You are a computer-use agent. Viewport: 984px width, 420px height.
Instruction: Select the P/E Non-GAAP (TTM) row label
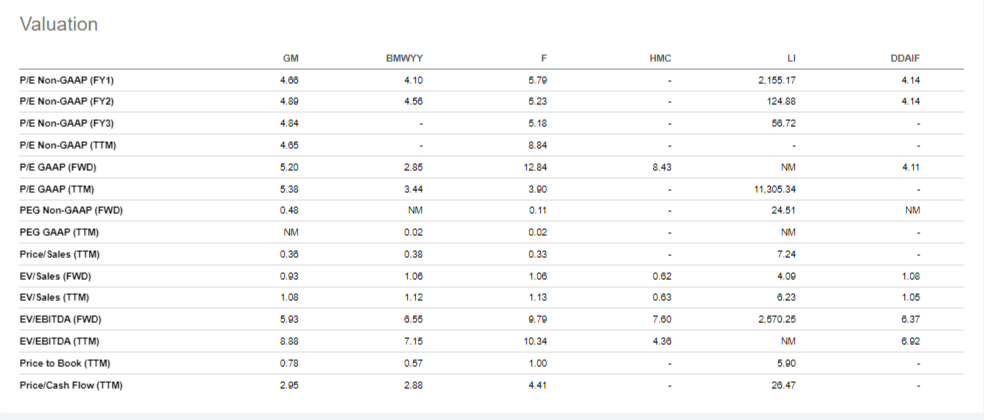(x=68, y=145)
